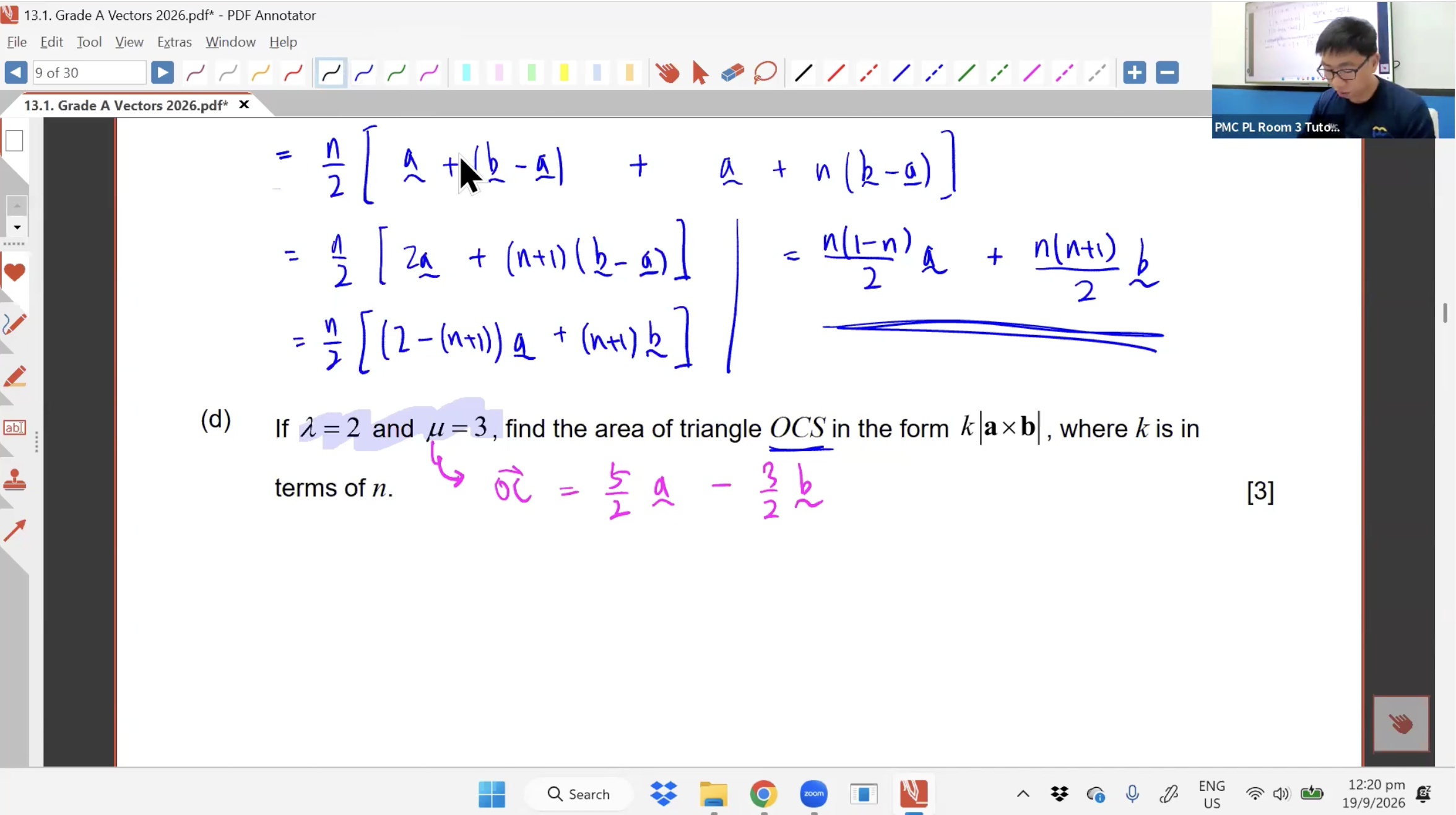1456x815 pixels.
Task: Click the page number field showing 9 of 30
Action: [89, 72]
